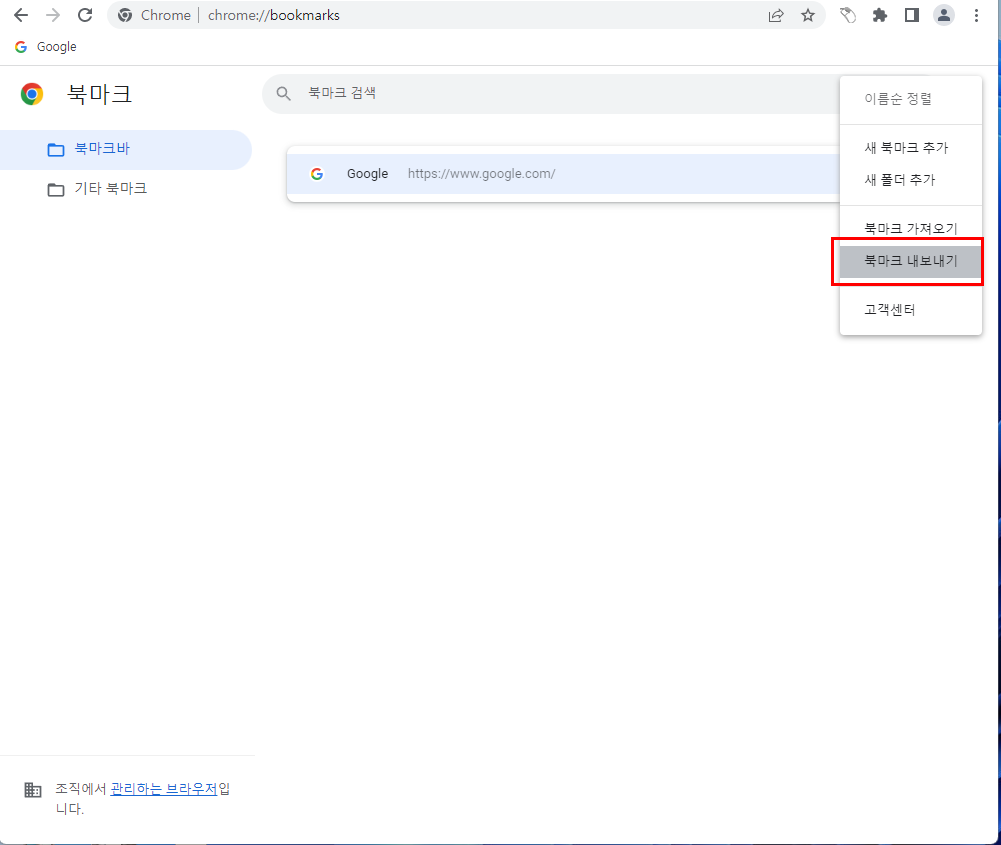Click the chrome://bookmarks address bar text
Image resolution: width=1001 pixels, height=845 pixels.
(274, 15)
